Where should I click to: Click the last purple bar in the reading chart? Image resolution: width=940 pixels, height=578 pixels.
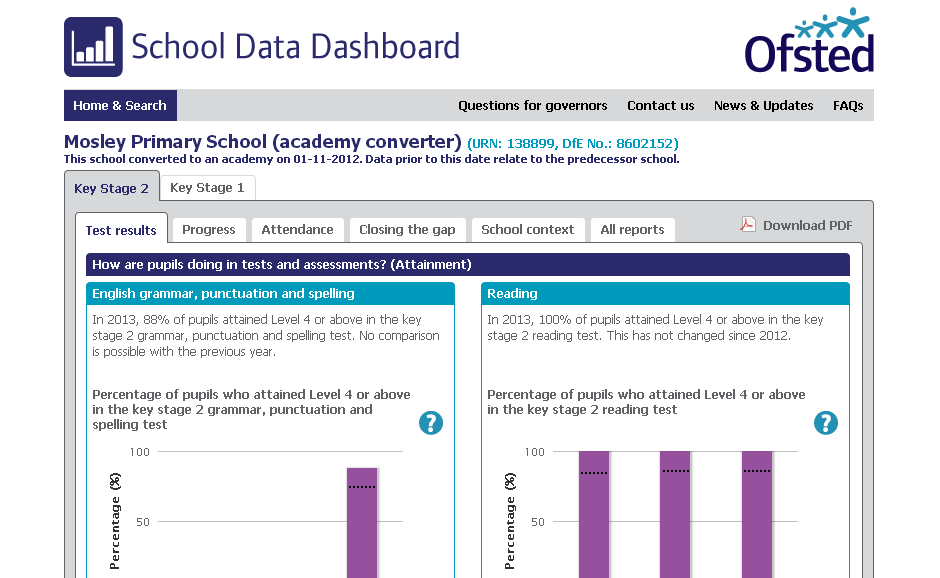tap(757, 514)
